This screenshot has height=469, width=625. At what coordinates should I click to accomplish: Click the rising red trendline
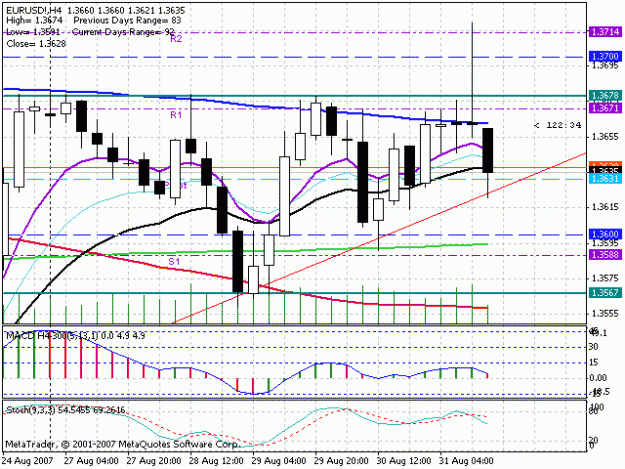[379, 238]
